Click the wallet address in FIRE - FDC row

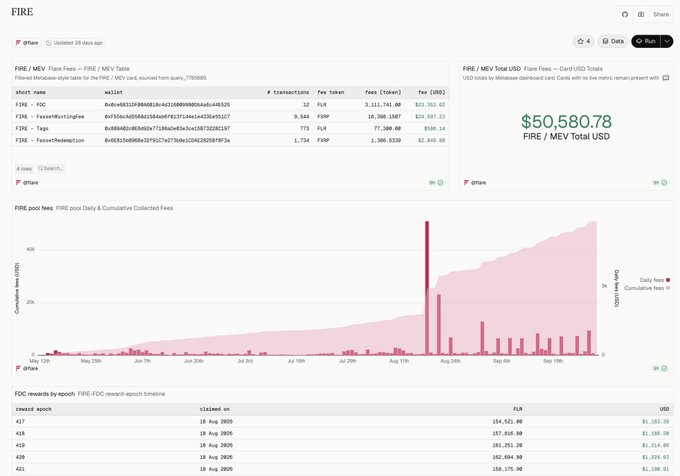[167, 105]
